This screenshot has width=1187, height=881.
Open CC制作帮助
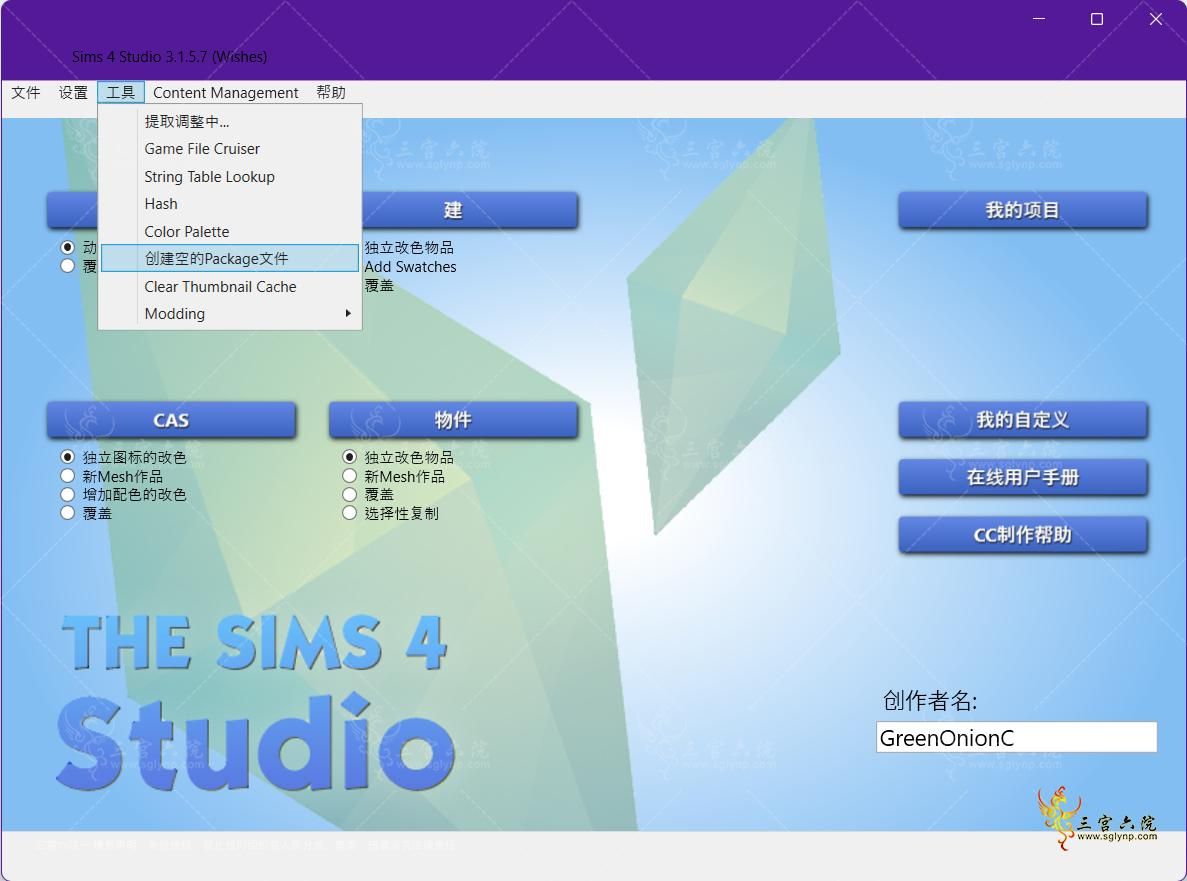pyautogui.click(x=1023, y=535)
